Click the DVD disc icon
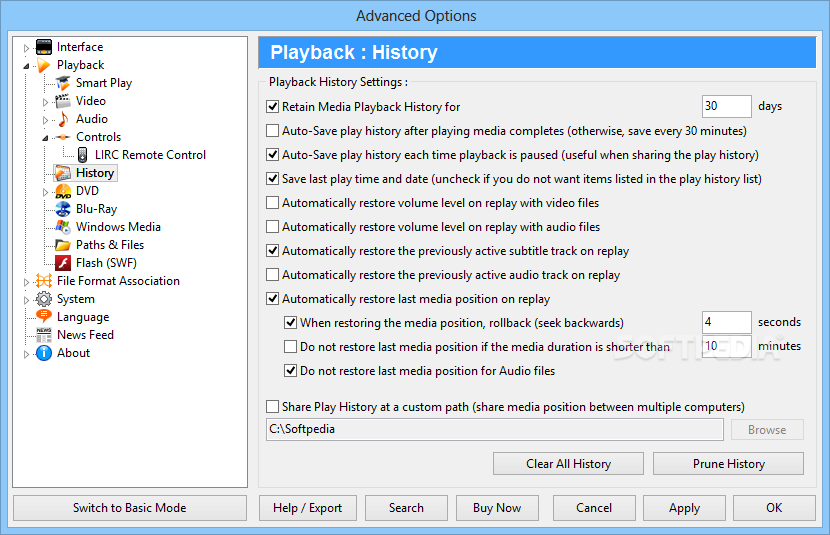The image size is (830, 535). click(63, 191)
